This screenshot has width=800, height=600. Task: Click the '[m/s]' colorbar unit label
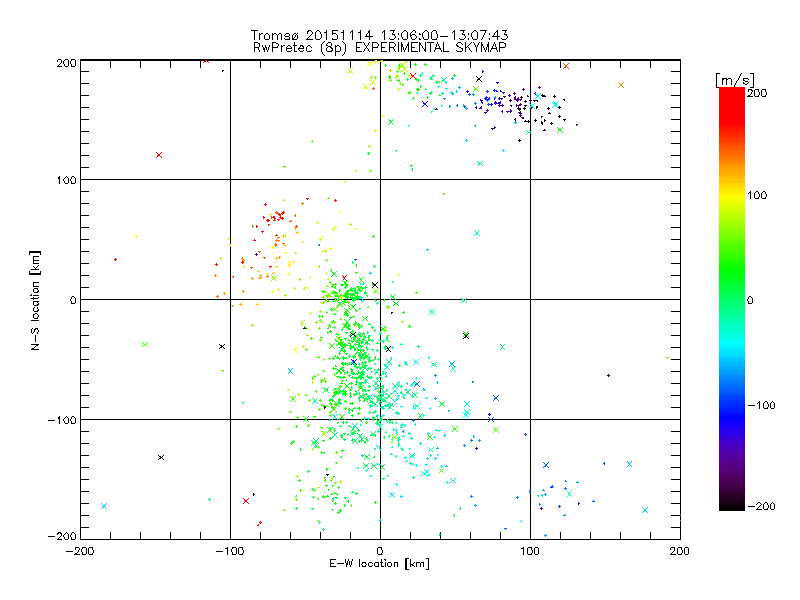pyautogui.click(x=735, y=81)
